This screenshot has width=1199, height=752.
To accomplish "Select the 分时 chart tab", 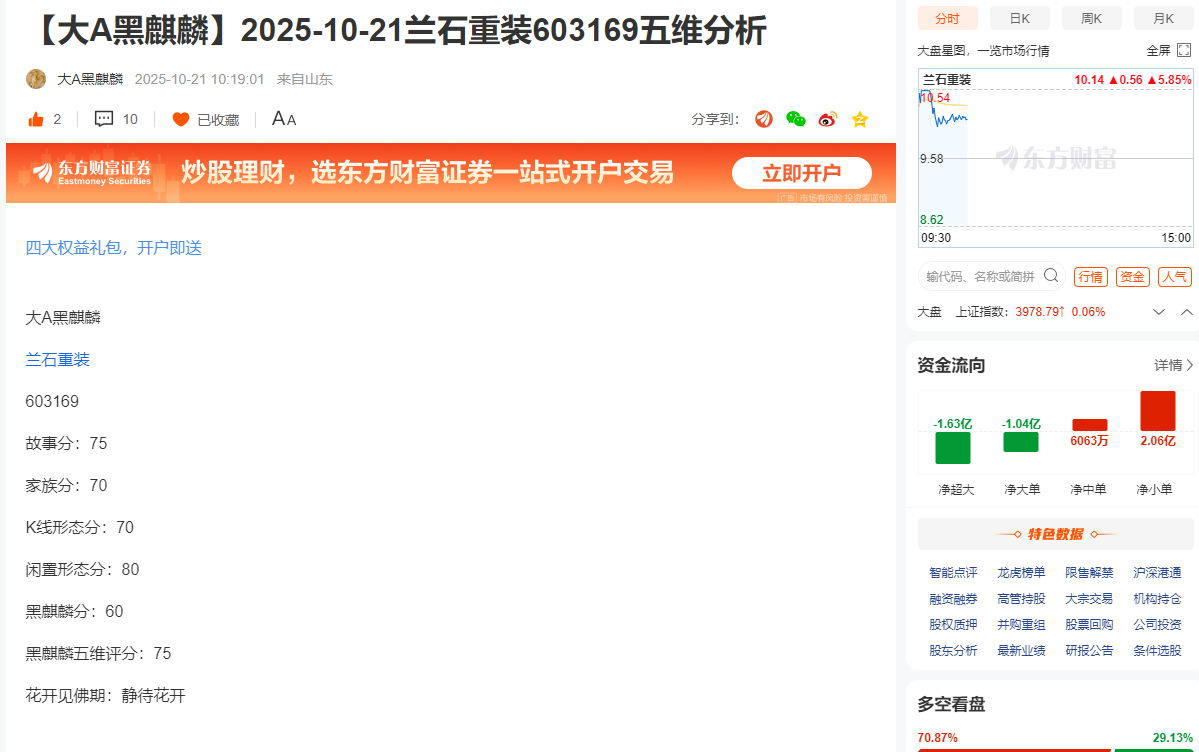I will tap(947, 18).
